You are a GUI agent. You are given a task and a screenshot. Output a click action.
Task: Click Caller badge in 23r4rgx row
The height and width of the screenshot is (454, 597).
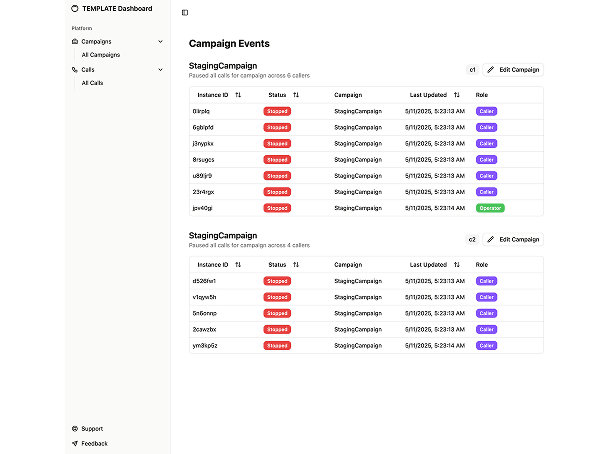tap(487, 192)
